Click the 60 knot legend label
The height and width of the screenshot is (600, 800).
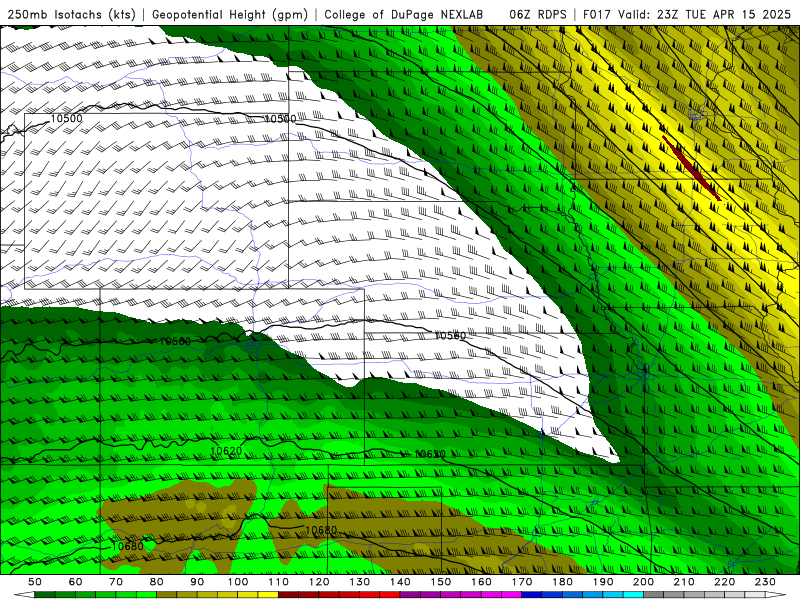coord(75,582)
